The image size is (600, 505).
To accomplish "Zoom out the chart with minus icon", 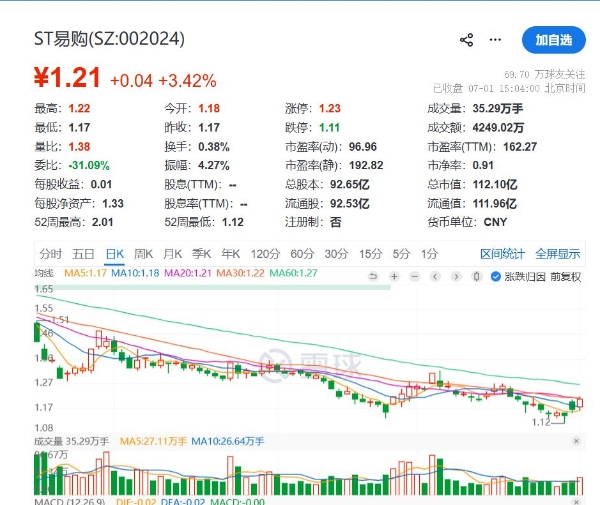I will [x=415, y=276].
